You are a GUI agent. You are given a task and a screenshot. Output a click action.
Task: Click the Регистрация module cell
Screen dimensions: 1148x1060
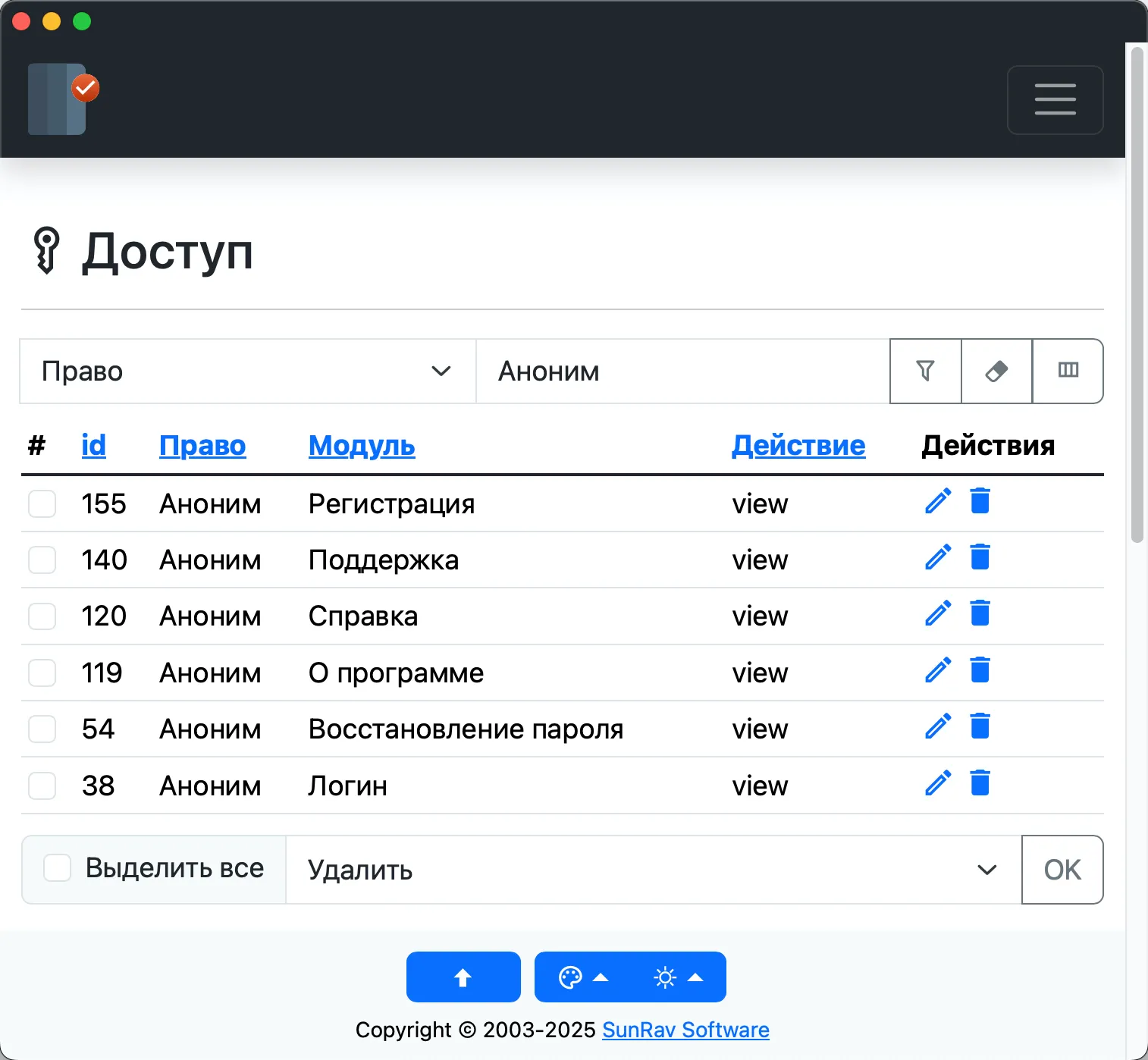pos(391,503)
